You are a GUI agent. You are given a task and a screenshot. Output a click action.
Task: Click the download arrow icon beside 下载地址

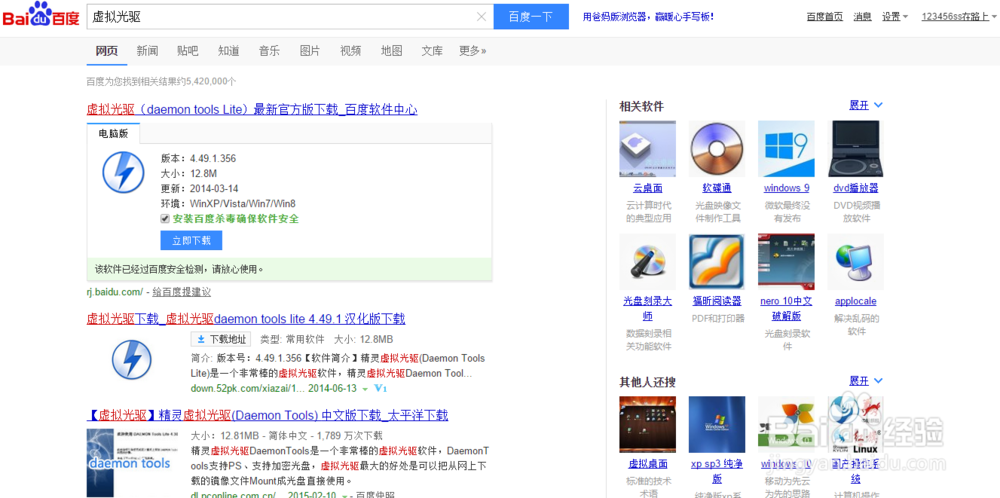[x=201, y=339]
